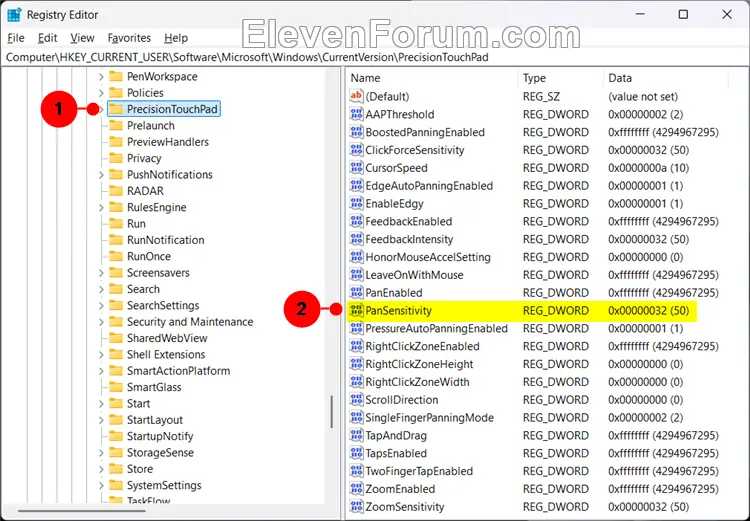
Task: Open the File menu
Action: 16,38
